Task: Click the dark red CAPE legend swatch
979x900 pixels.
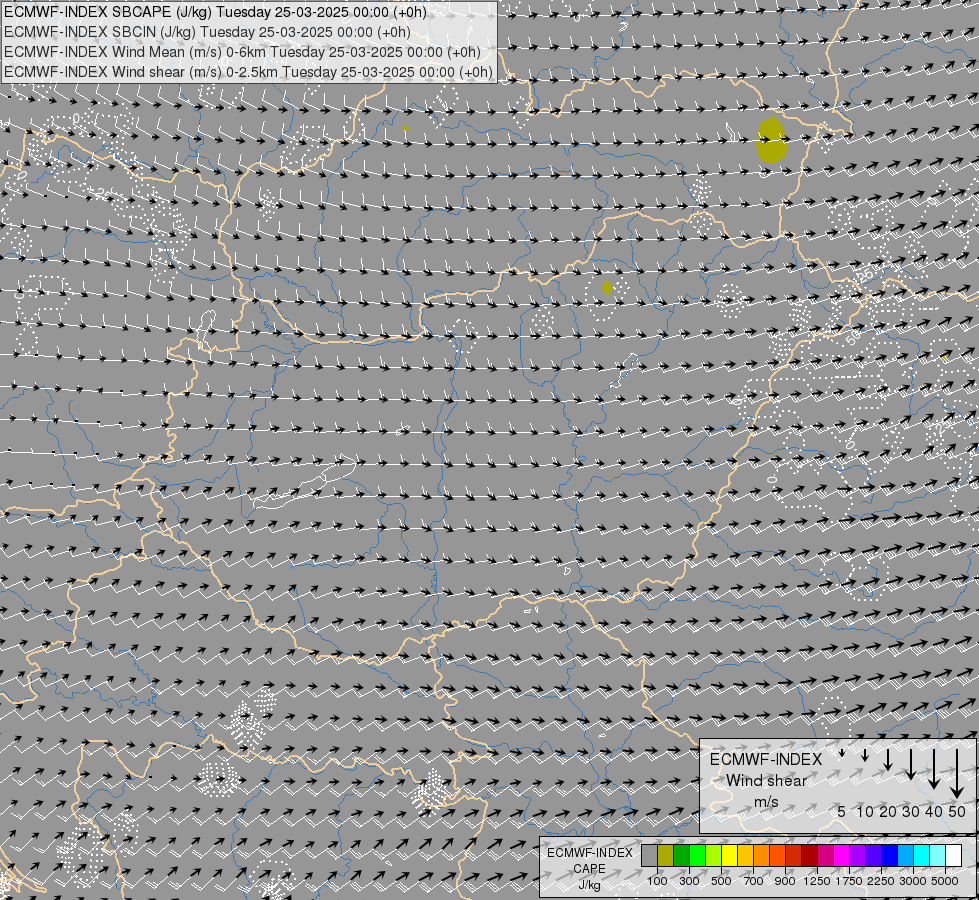Action: tap(809, 855)
